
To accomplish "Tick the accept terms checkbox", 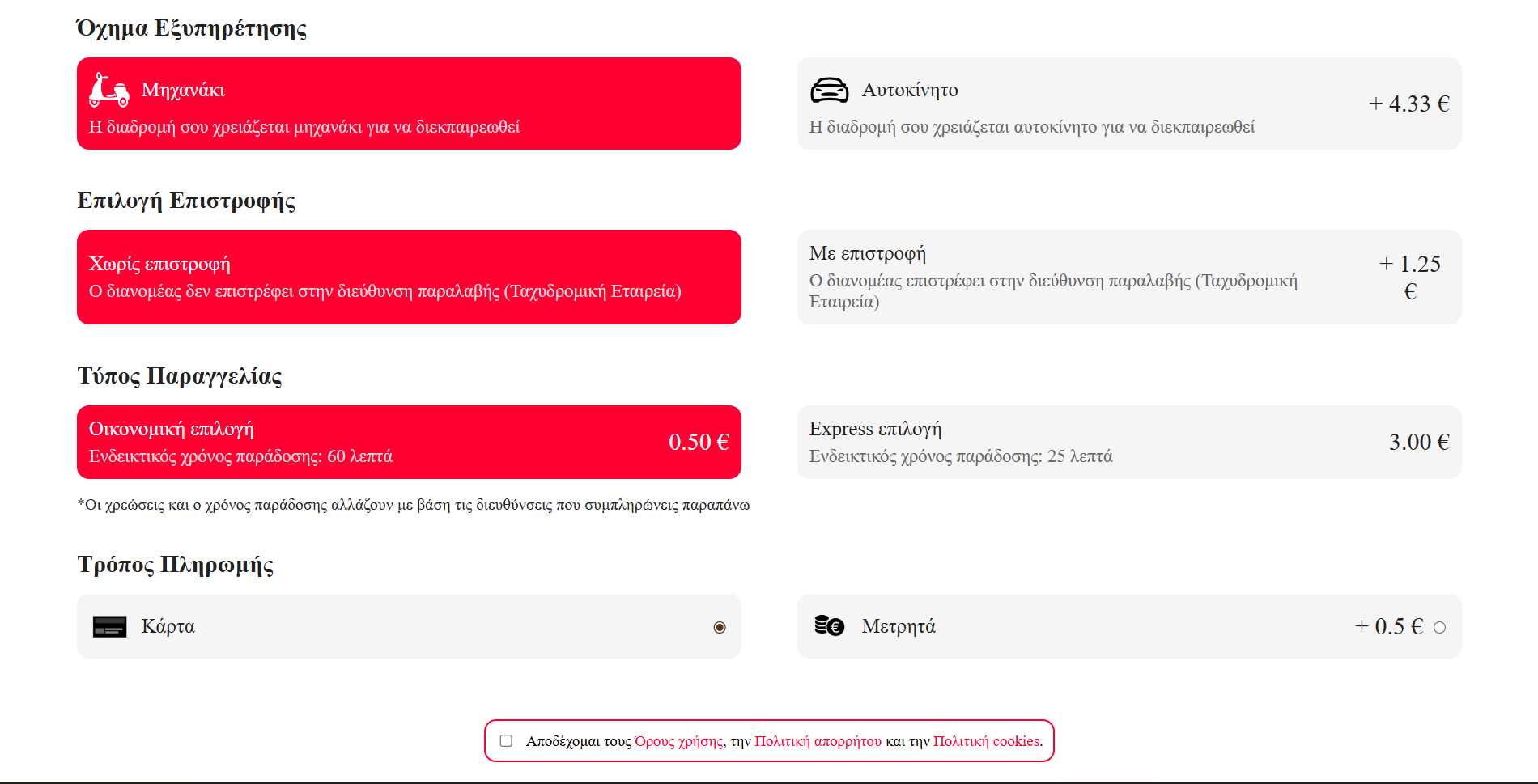I will point(506,740).
